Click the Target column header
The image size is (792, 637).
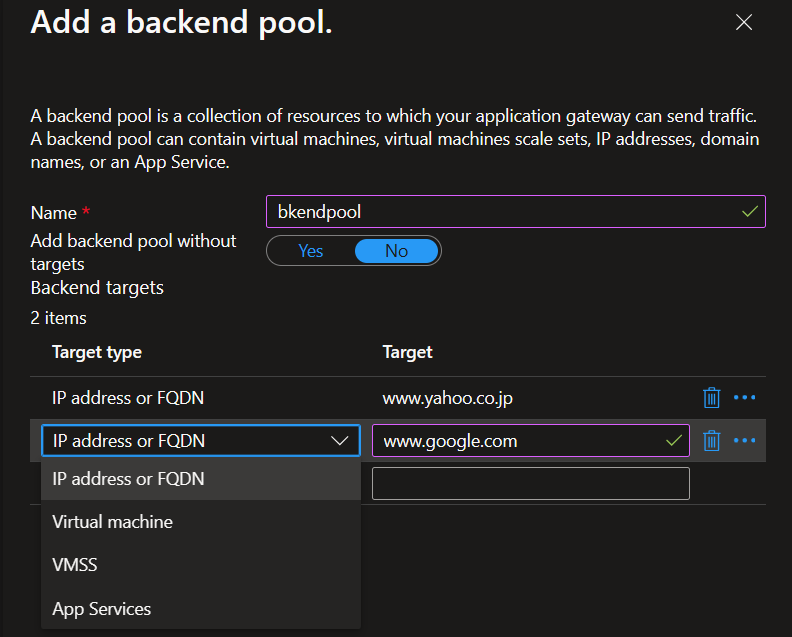point(408,352)
